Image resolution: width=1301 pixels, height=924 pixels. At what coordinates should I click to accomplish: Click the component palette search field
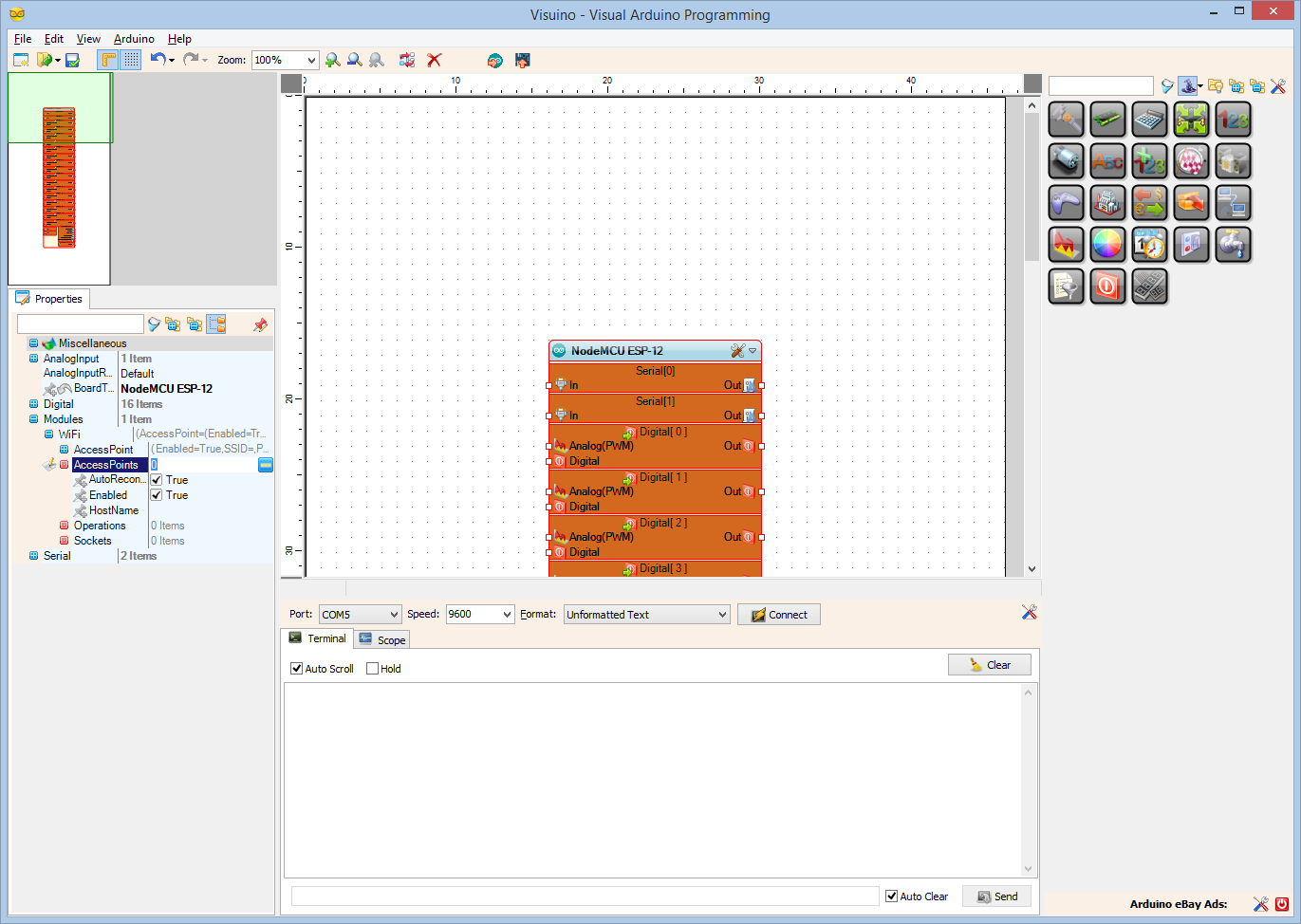pyautogui.click(x=1101, y=86)
